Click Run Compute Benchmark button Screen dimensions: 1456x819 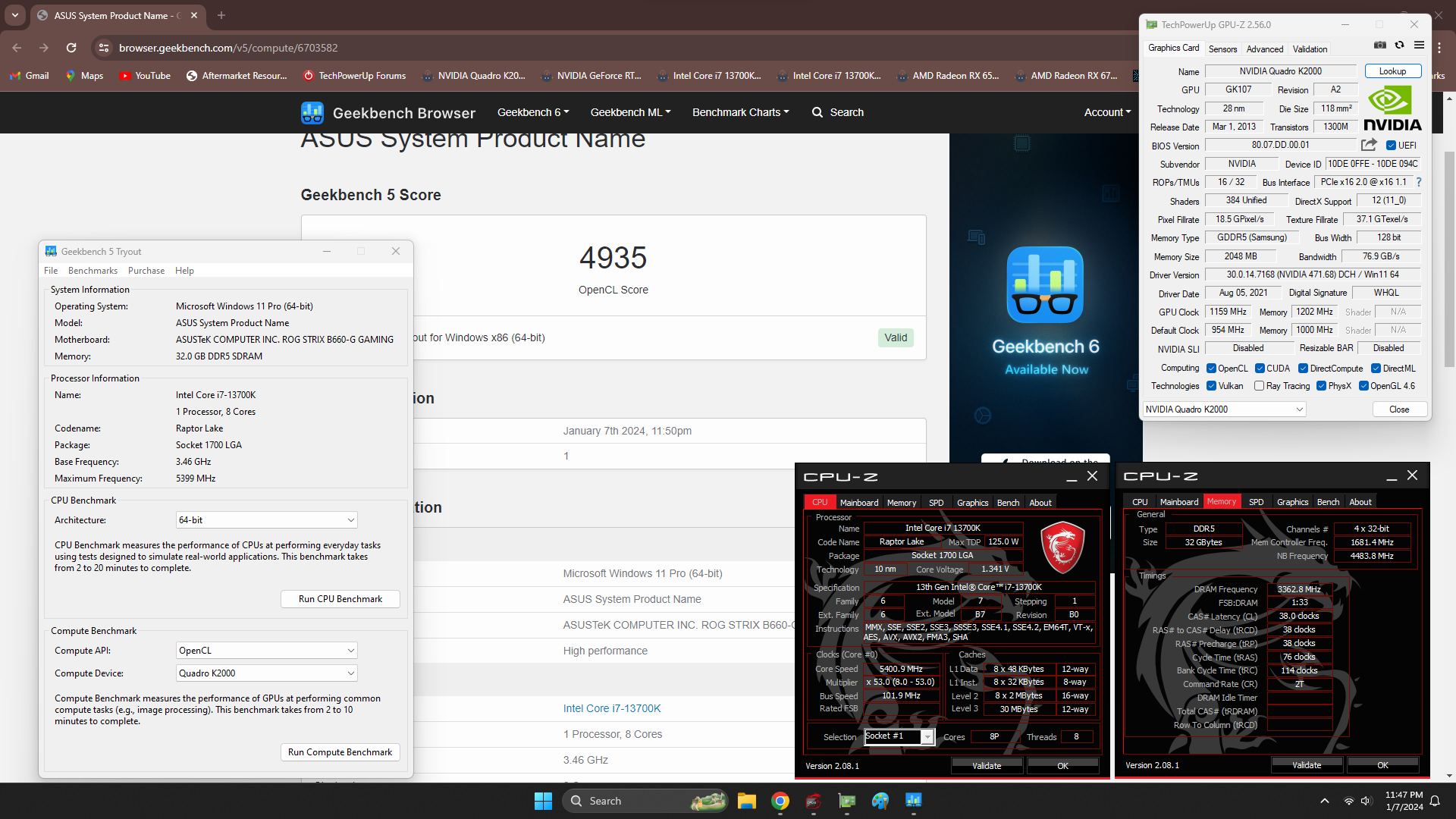click(x=340, y=752)
